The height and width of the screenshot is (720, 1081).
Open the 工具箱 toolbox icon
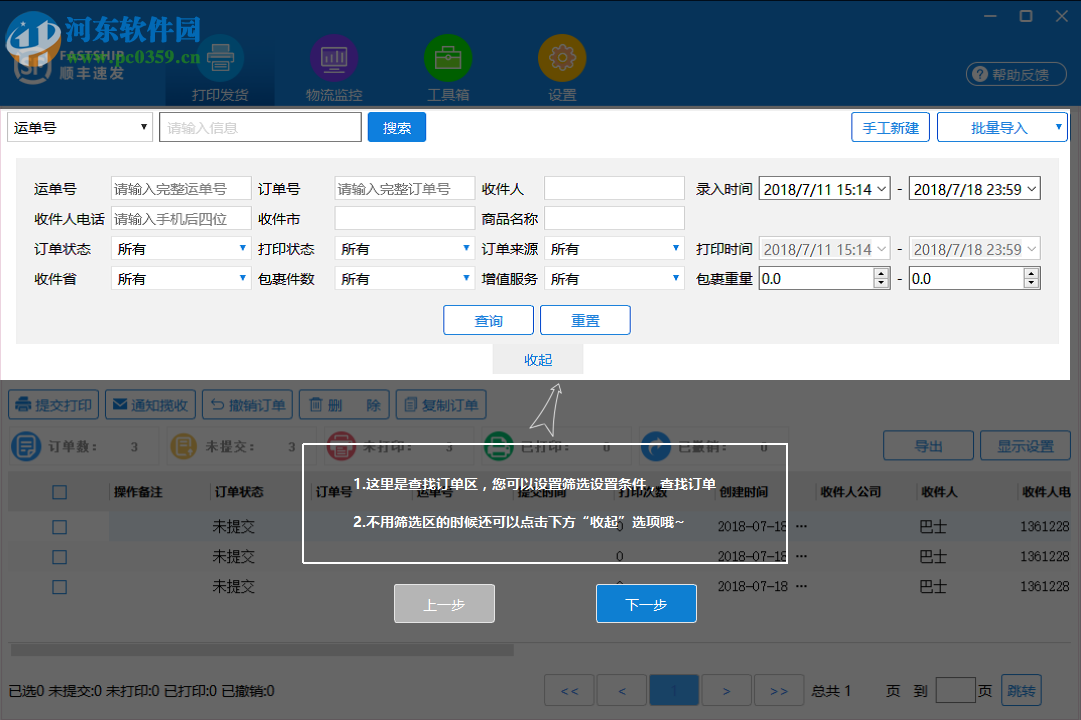pyautogui.click(x=447, y=58)
